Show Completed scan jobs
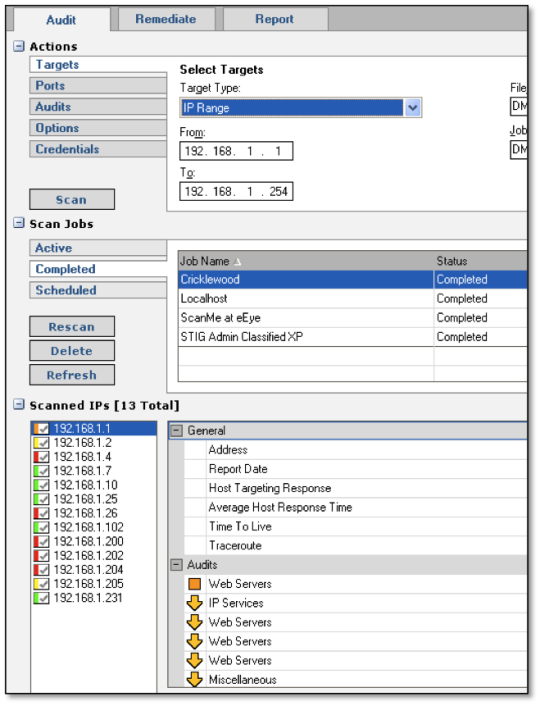This screenshot has width=540, height=706. (98, 269)
